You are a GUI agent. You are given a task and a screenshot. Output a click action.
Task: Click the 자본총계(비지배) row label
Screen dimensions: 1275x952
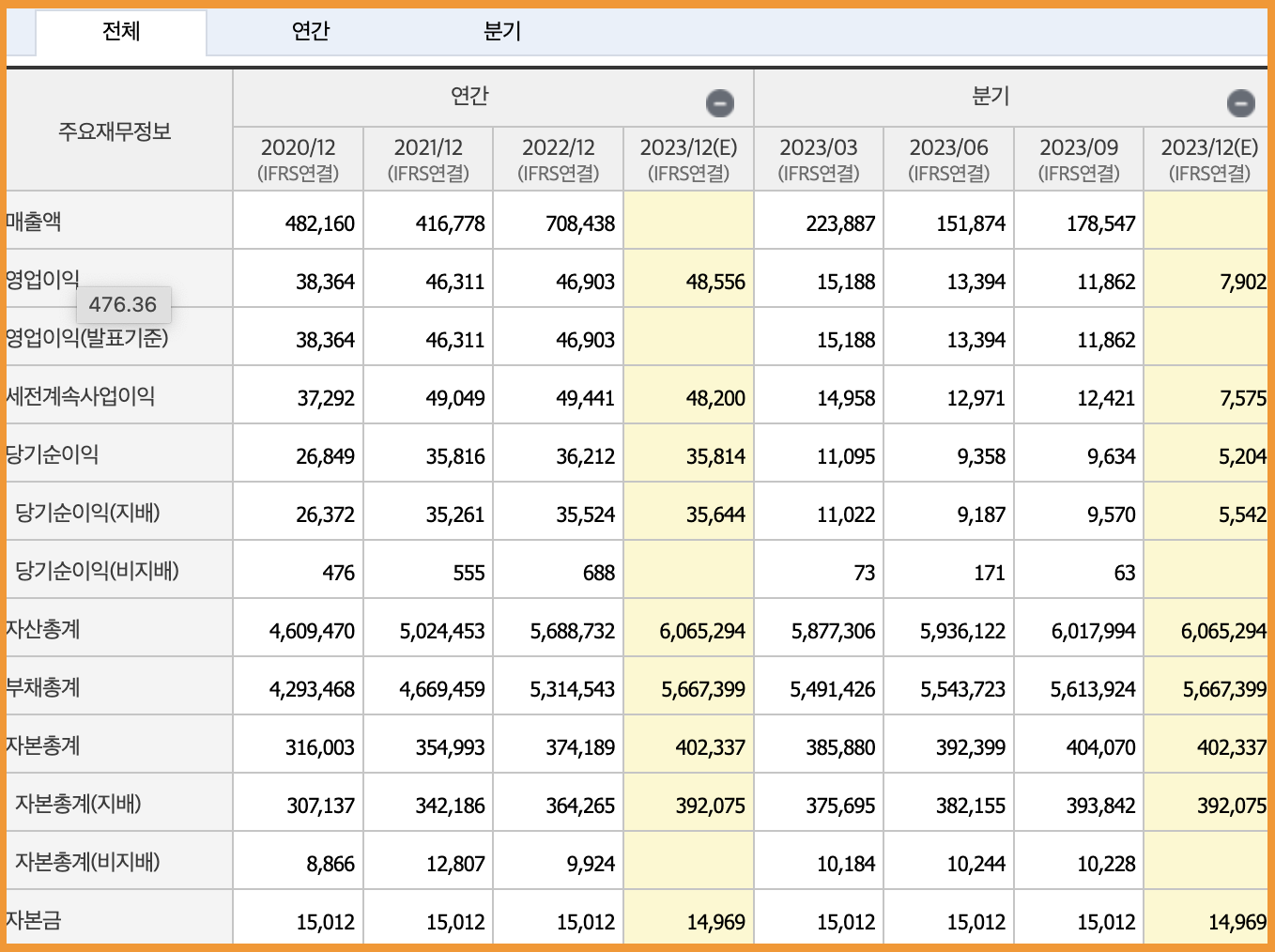coord(87,862)
